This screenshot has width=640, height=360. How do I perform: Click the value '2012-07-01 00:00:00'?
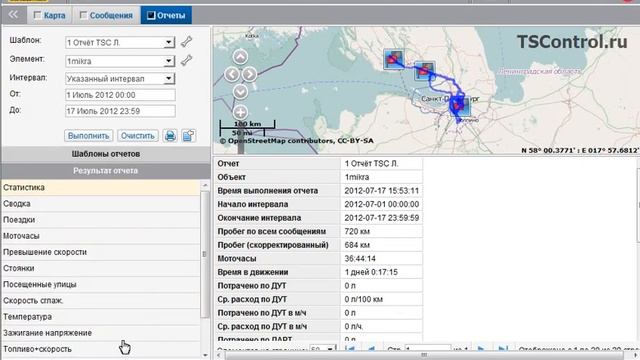pos(381,204)
